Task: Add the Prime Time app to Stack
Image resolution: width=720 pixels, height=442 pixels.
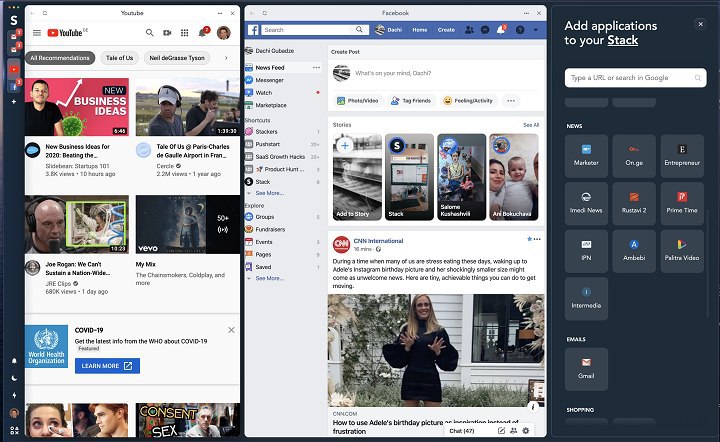Action: (x=682, y=203)
